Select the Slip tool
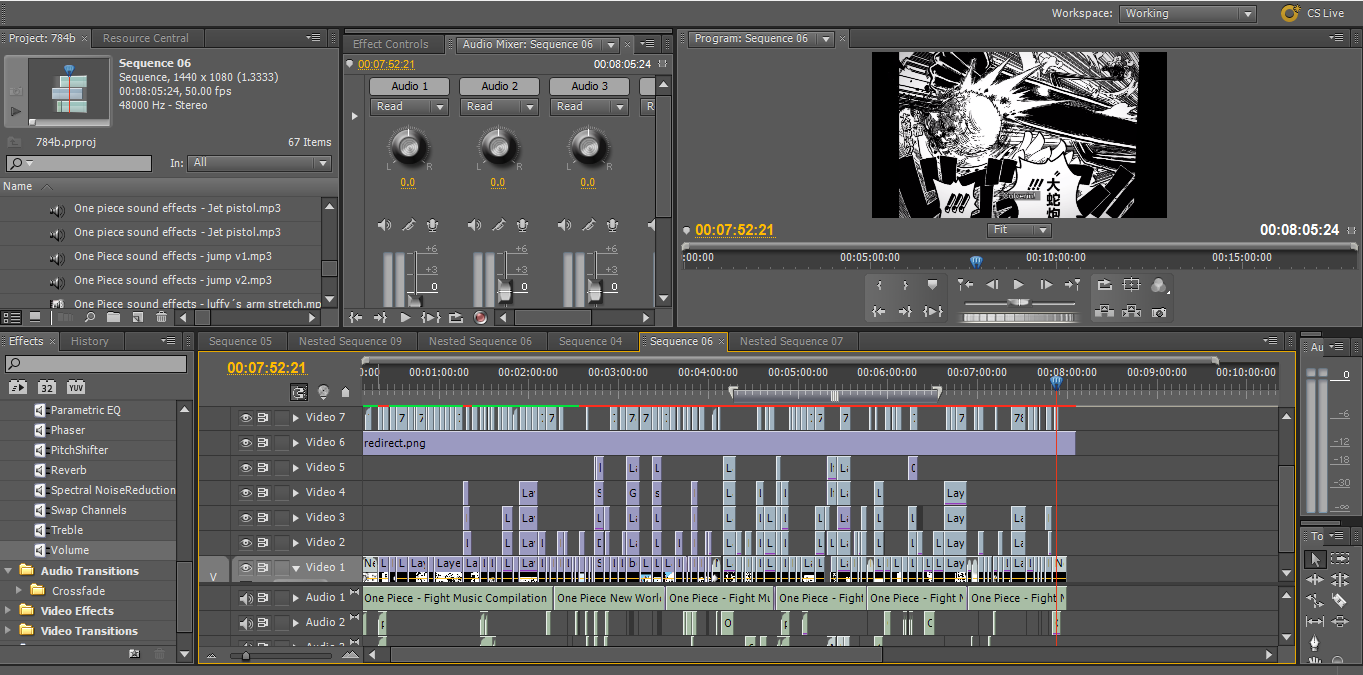 pyautogui.click(x=1315, y=621)
